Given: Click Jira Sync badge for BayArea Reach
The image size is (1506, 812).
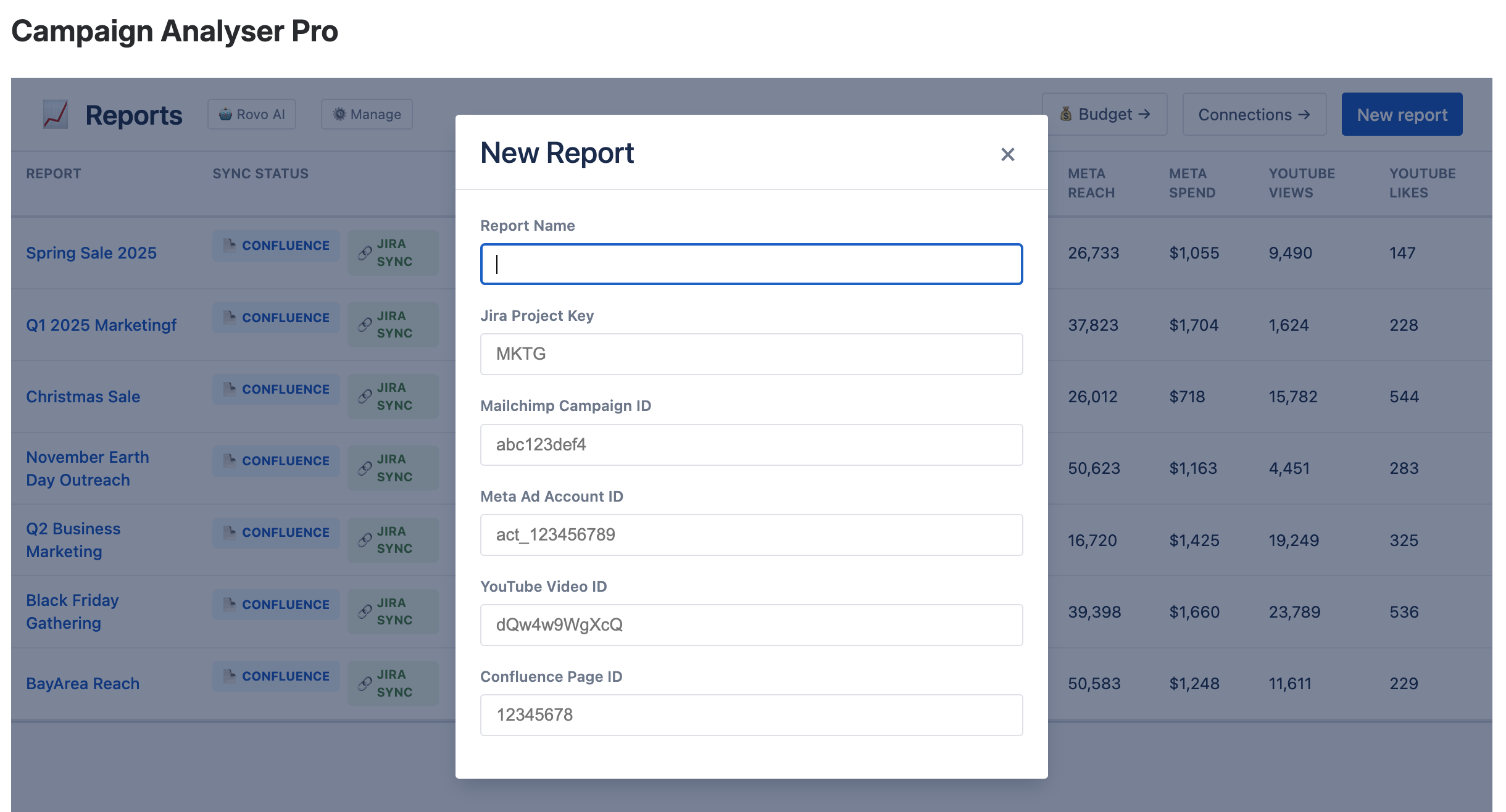Looking at the screenshot, I should (x=393, y=684).
